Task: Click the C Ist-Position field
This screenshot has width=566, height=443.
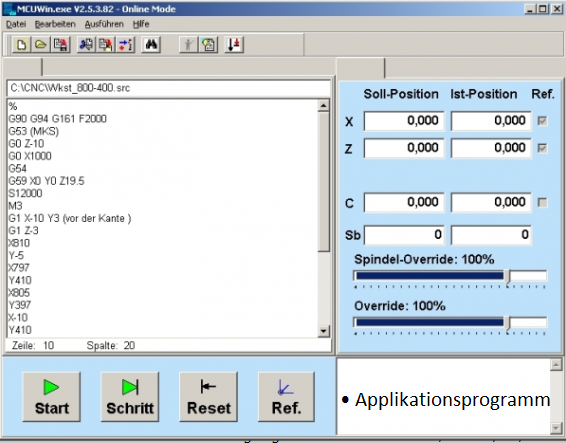Action: coord(491,203)
